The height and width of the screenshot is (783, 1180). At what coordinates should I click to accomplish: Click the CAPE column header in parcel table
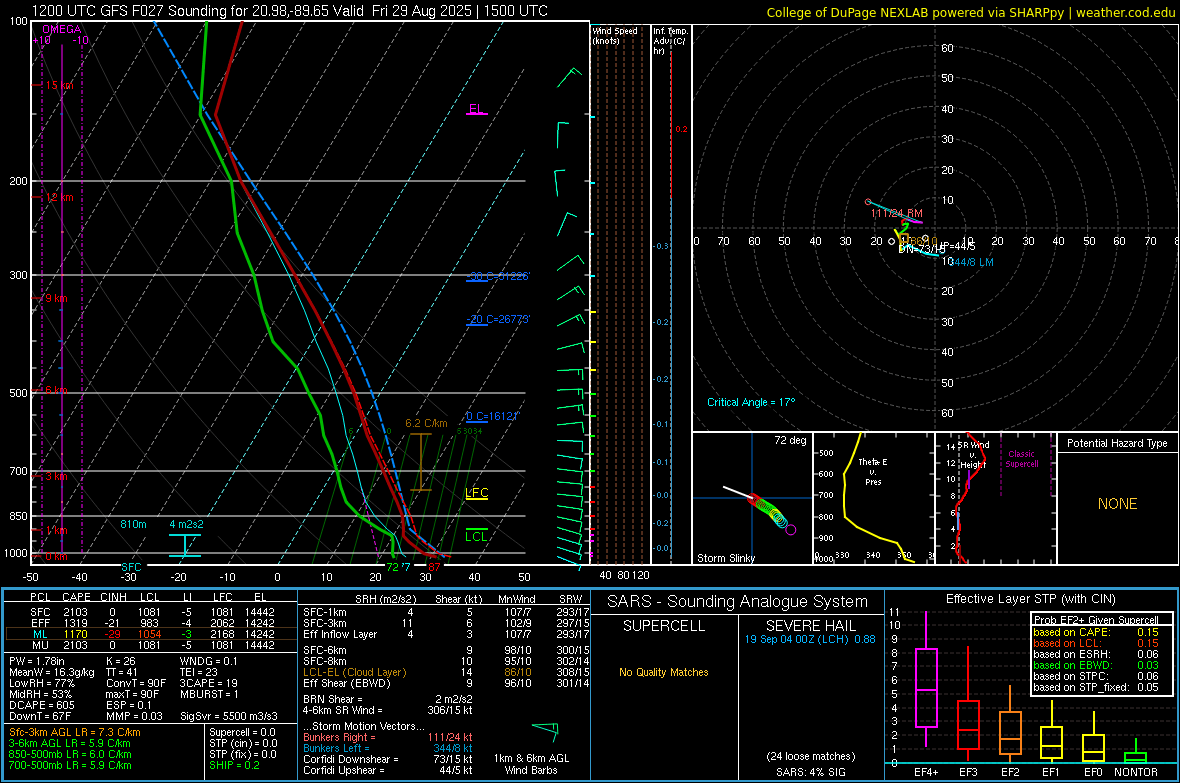76,597
